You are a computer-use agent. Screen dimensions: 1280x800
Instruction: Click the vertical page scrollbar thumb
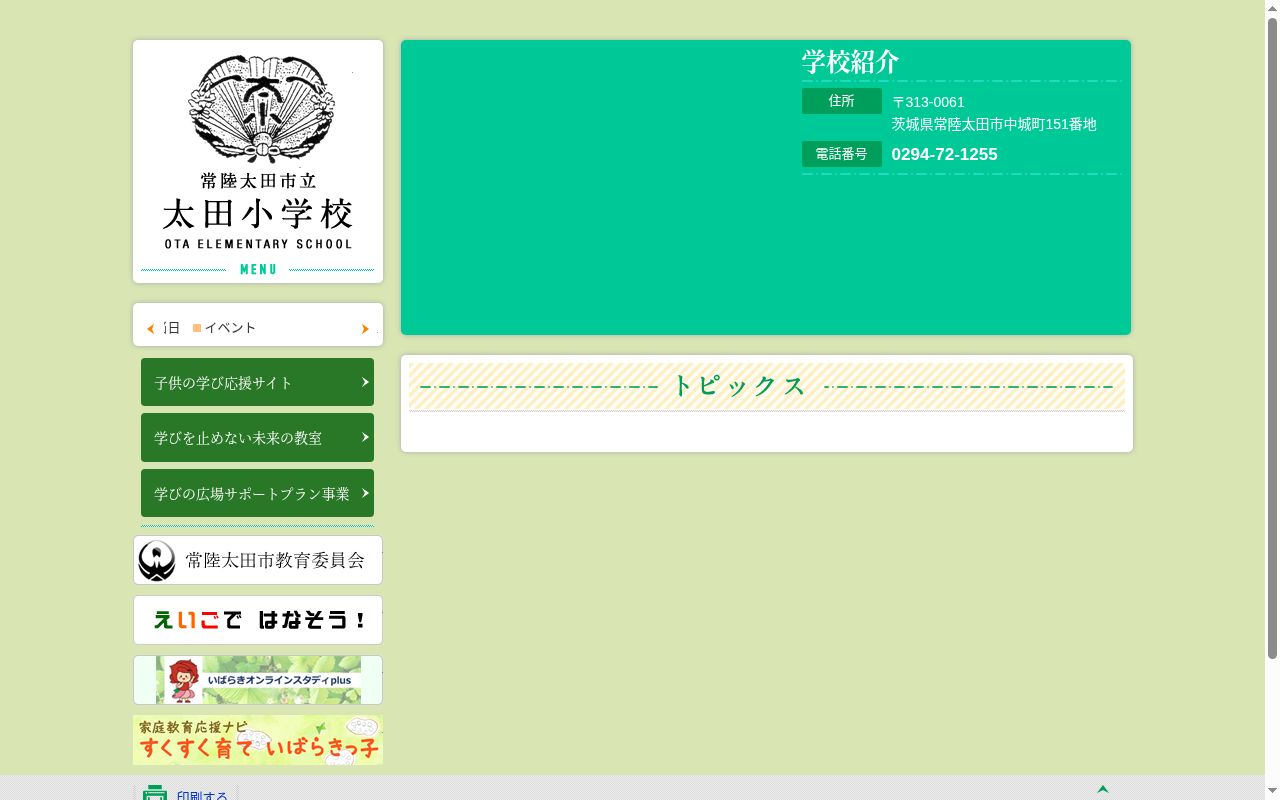click(1272, 338)
